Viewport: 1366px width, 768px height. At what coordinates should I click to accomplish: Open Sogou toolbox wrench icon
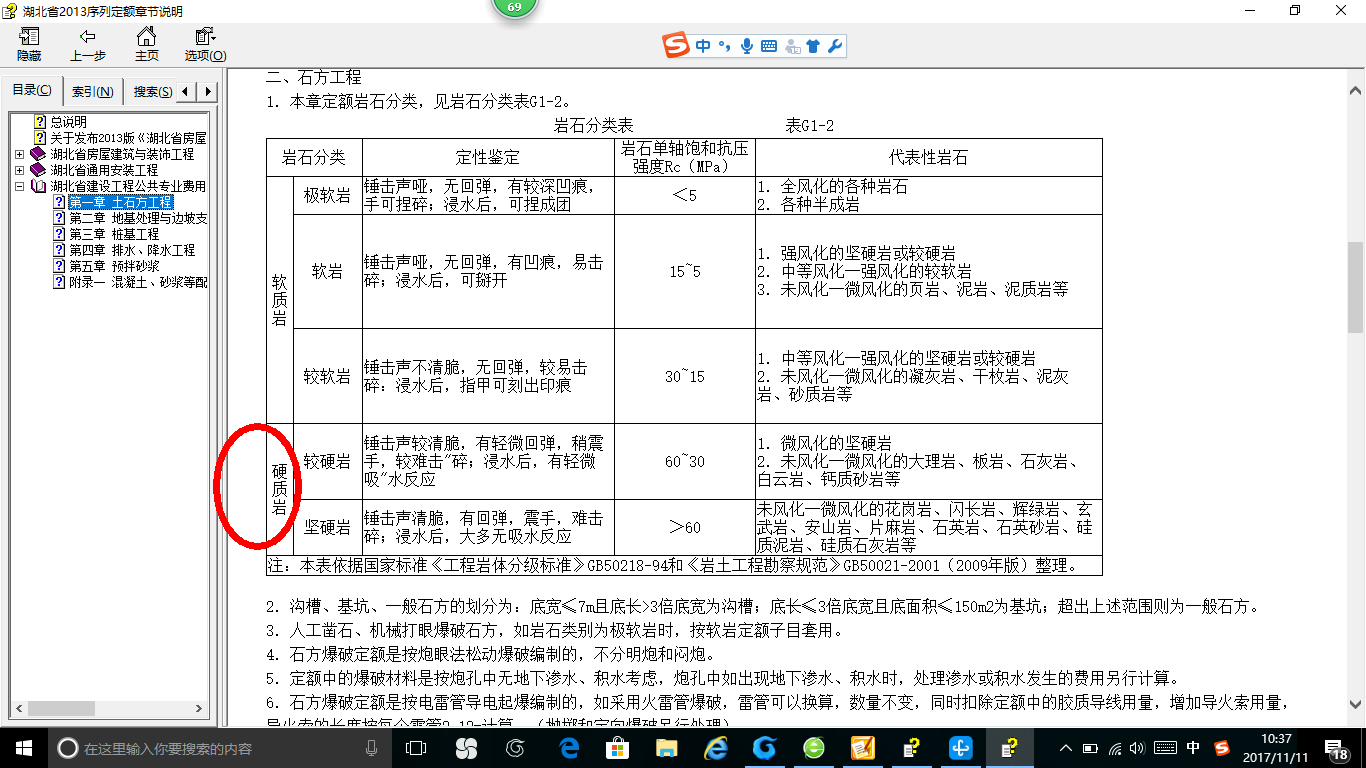coord(834,45)
